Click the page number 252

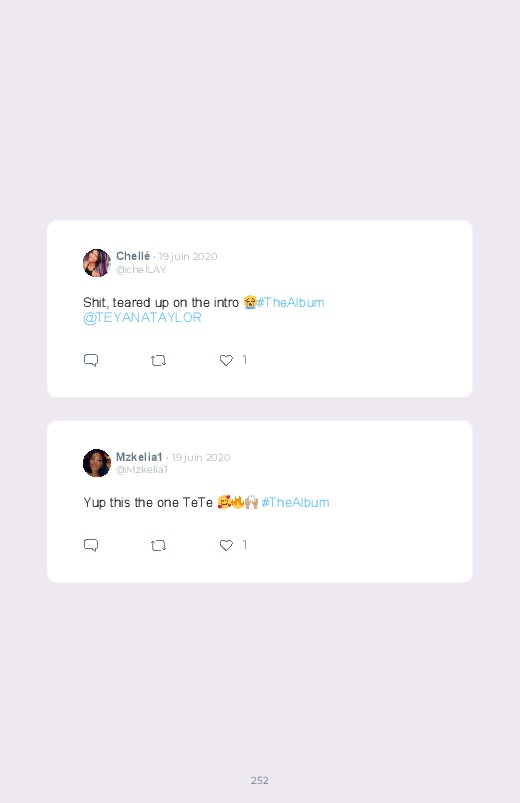pyautogui.click(x=260, y=780)
